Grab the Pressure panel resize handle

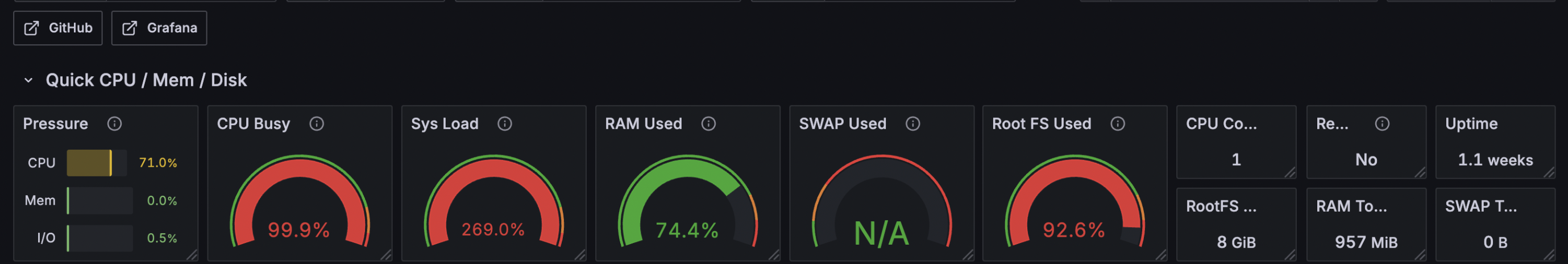click(x=192, y=255)
